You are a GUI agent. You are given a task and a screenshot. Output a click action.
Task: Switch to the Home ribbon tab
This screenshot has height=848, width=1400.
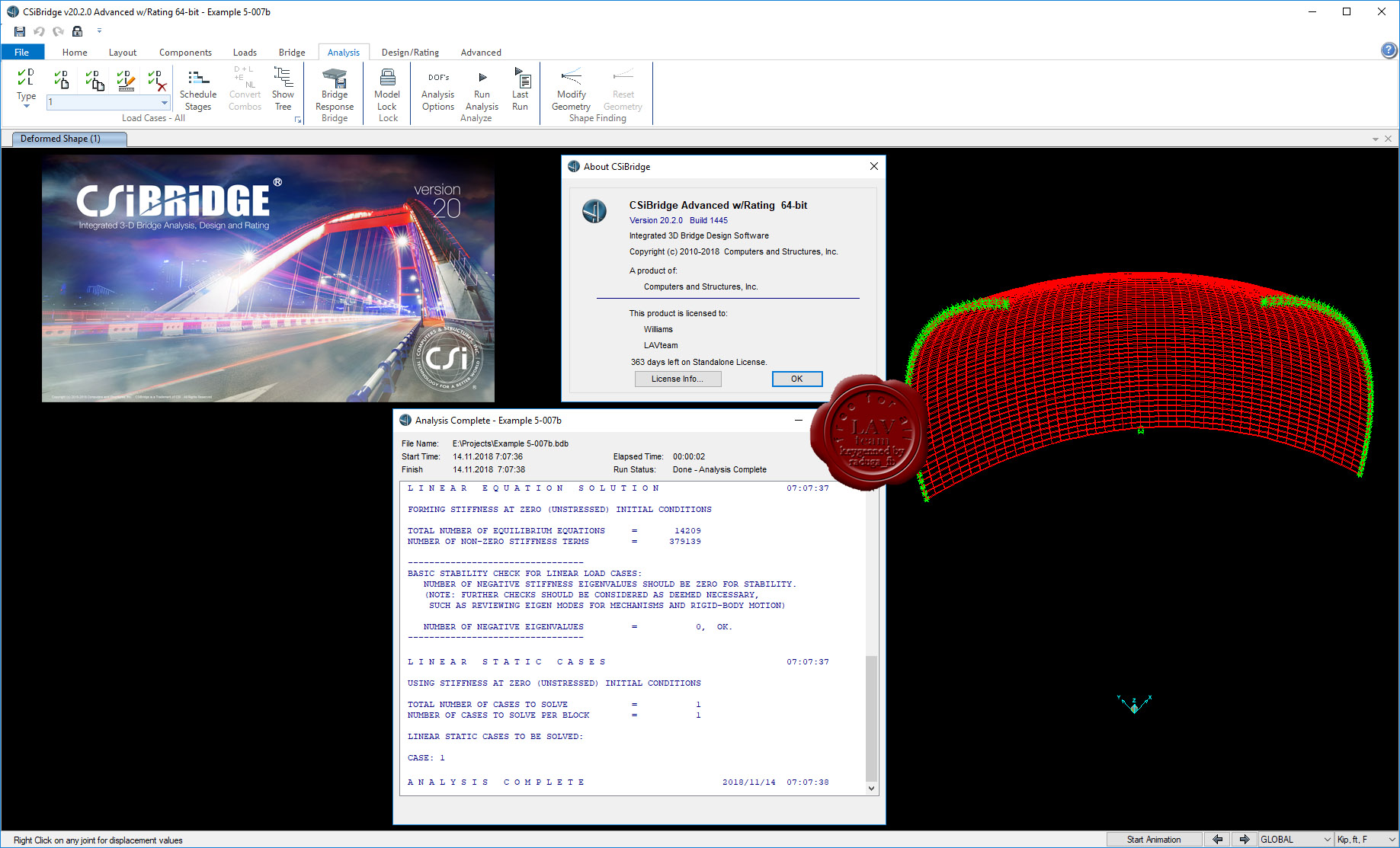(x=75, y=53)
